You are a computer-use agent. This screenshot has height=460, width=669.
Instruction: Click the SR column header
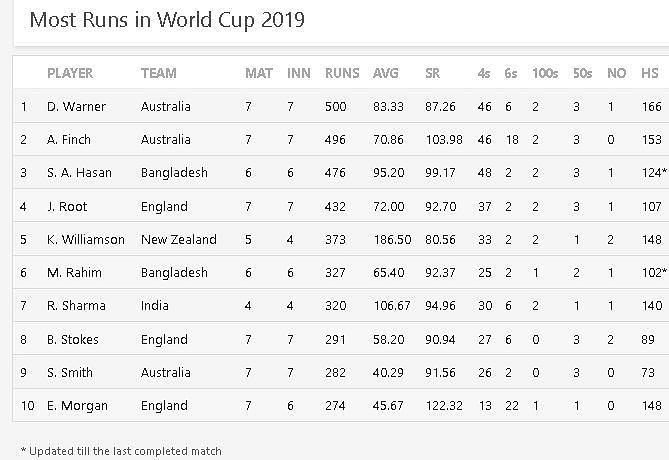pos(432,73)
